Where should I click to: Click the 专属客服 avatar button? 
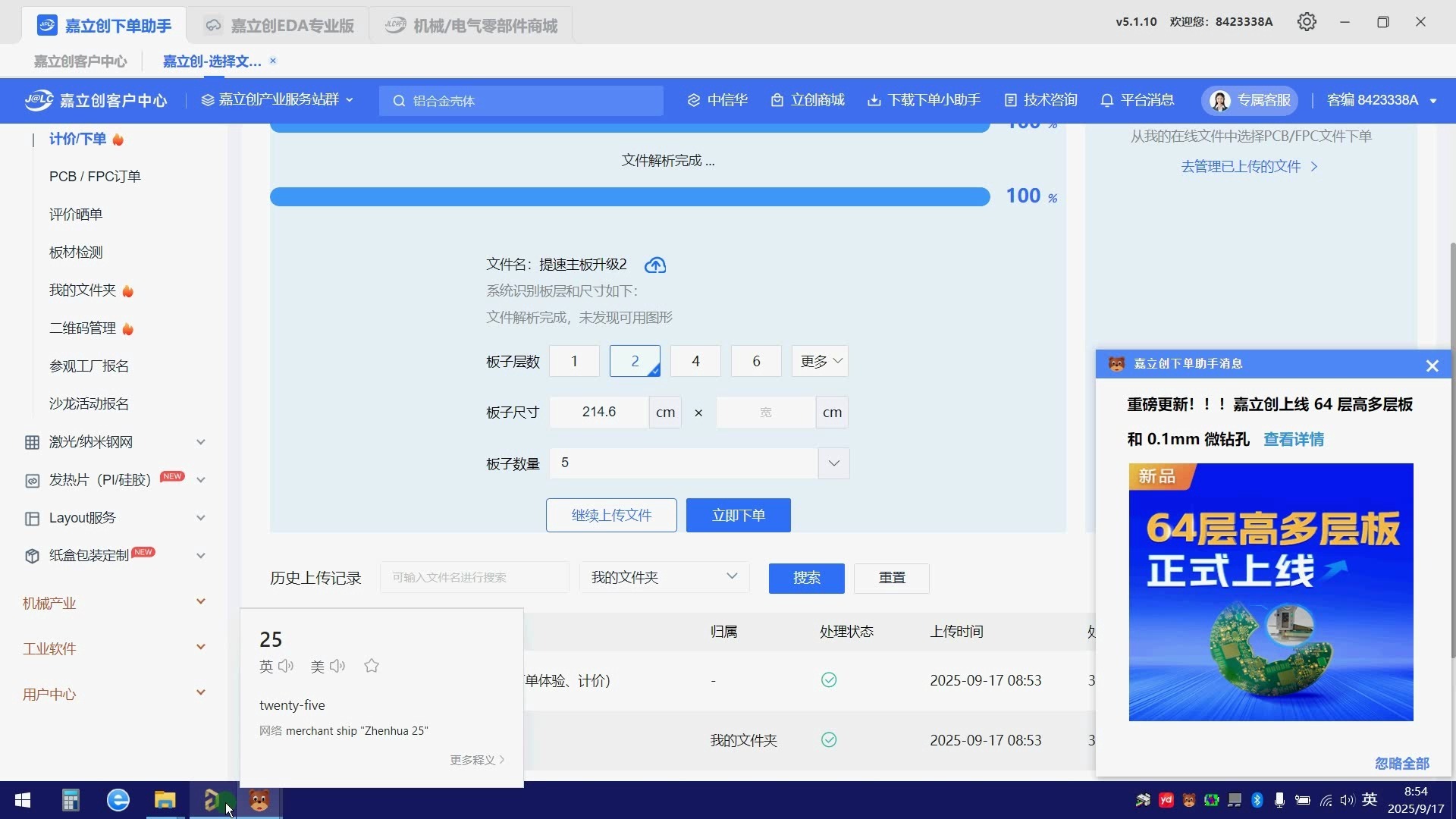click(1250, 100)
